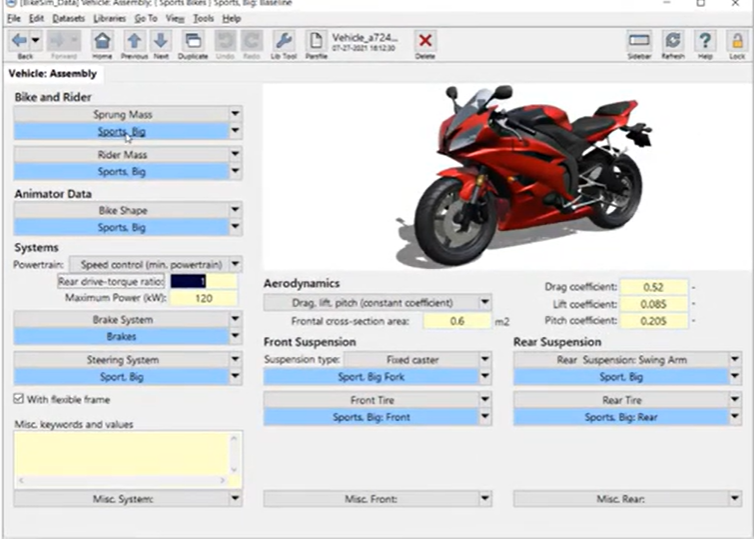Open the Sports, Big: Front tire link
Screen dimensions: 754x541
[371, 417]
